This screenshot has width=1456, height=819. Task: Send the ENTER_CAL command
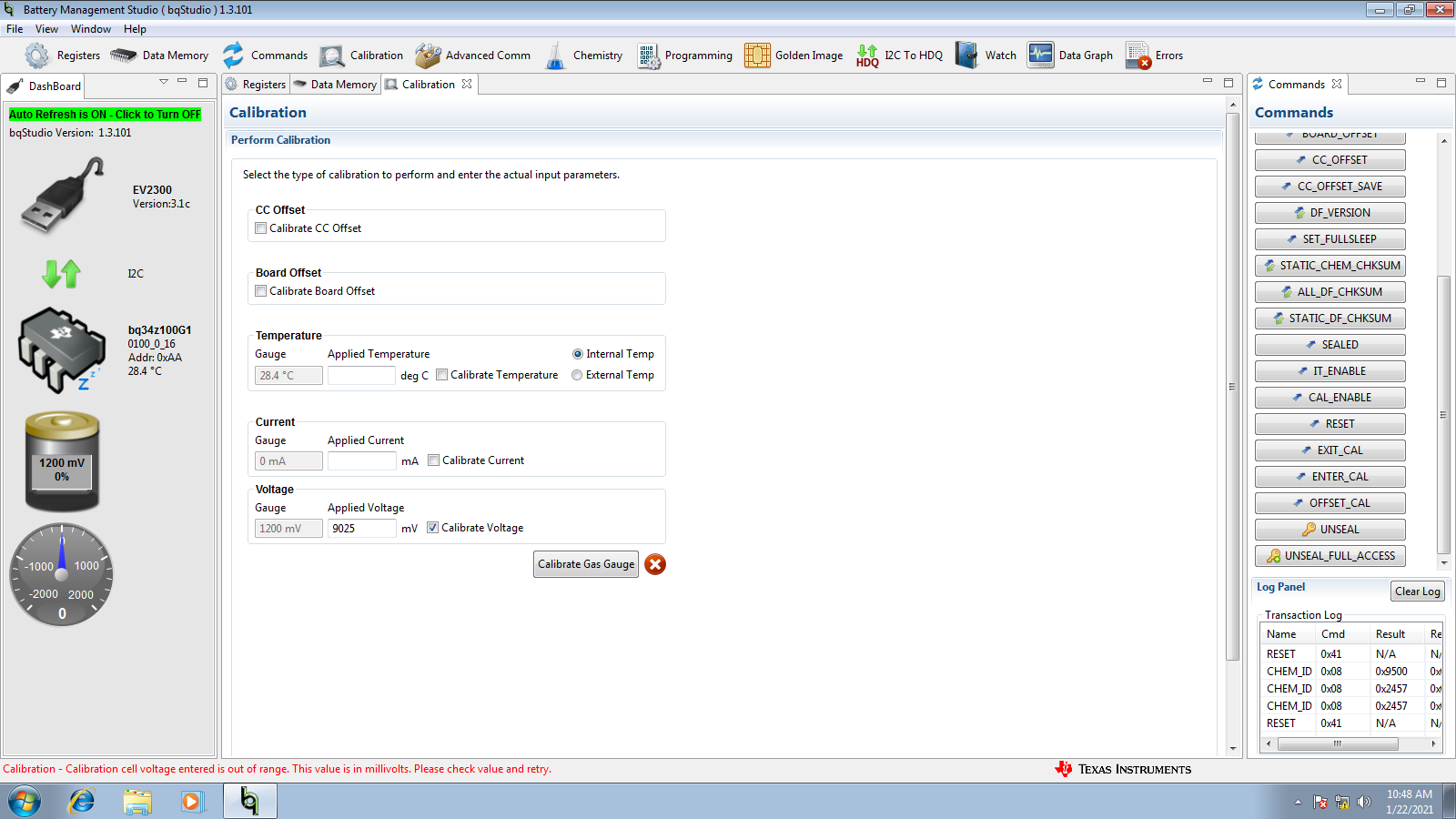click(1330, 477)
